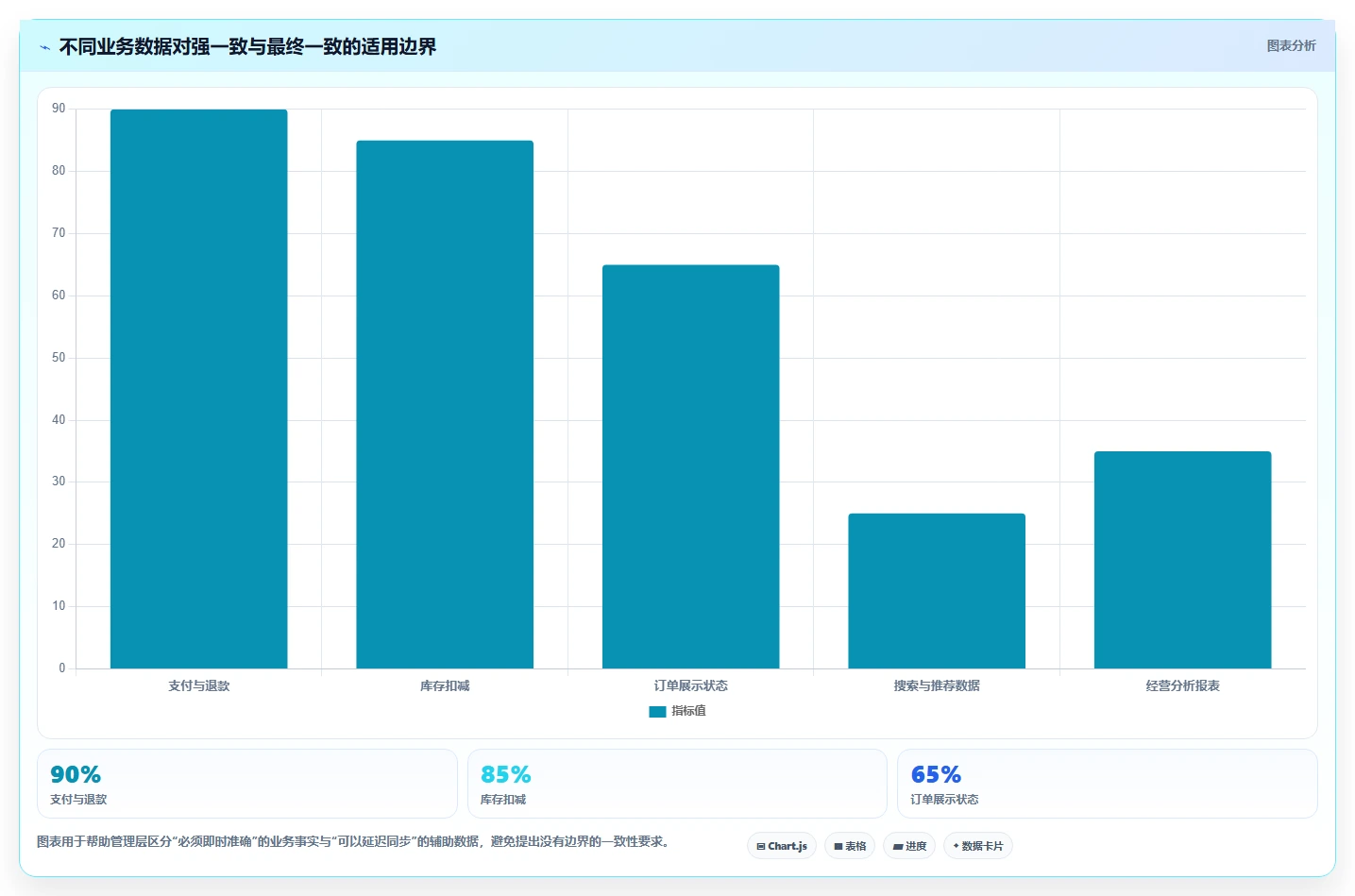Click the 支付与退款 bar in the chart
Viewport: 1355px width, 896px height.
tap(198, 389)
